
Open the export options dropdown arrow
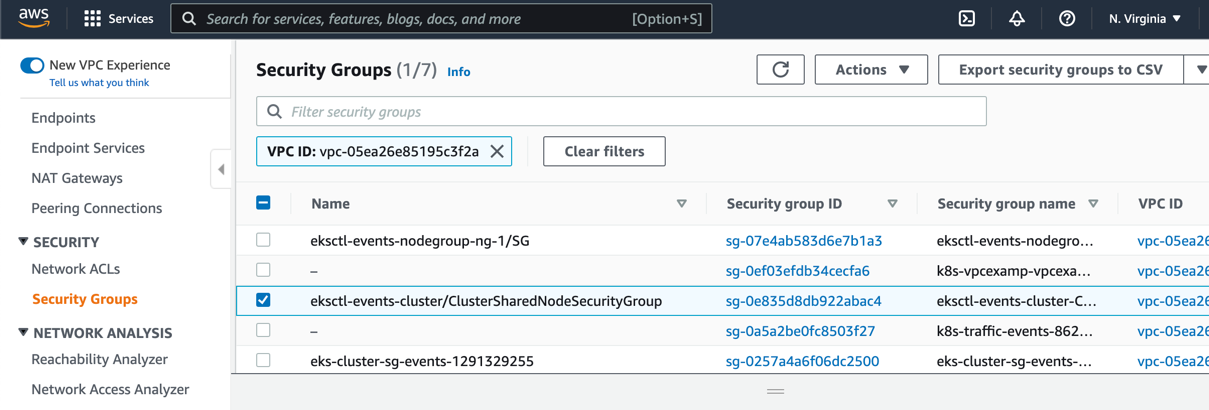tap(1199, 69)
